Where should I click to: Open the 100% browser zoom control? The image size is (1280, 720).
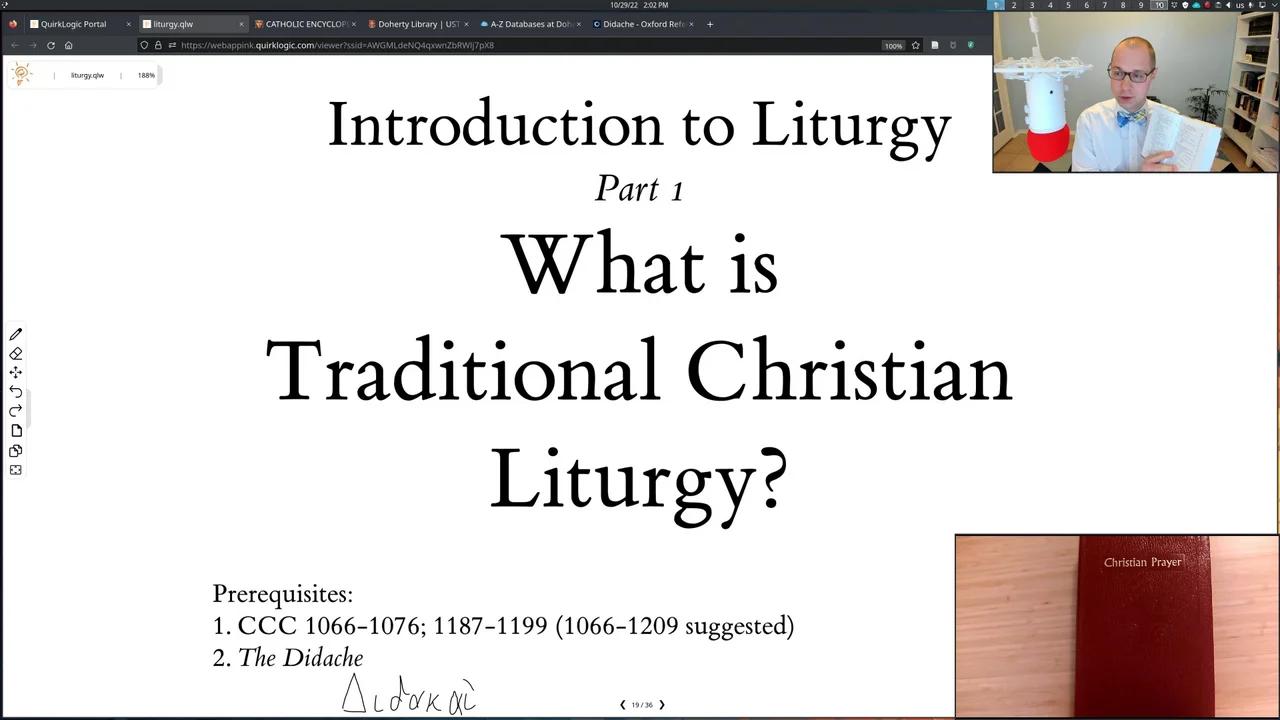tap(893, 45)
